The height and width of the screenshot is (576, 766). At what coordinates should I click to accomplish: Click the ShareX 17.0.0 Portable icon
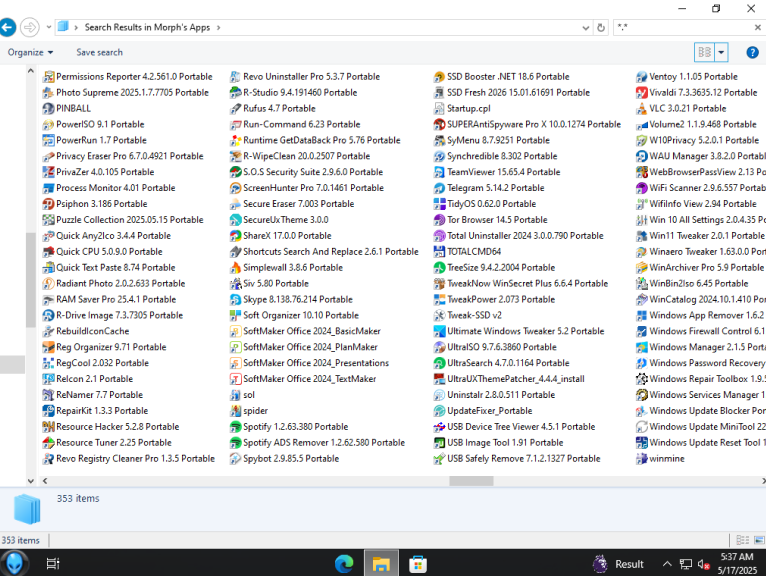tap(235, 236)
